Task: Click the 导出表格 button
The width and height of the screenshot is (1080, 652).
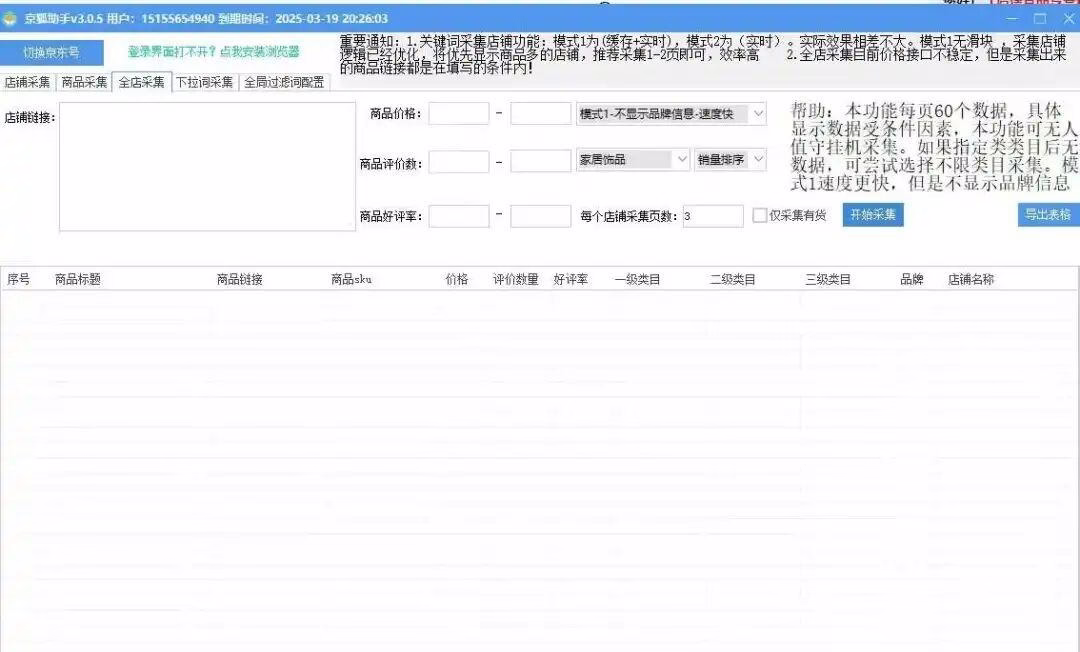Action: click(1047, 215)
